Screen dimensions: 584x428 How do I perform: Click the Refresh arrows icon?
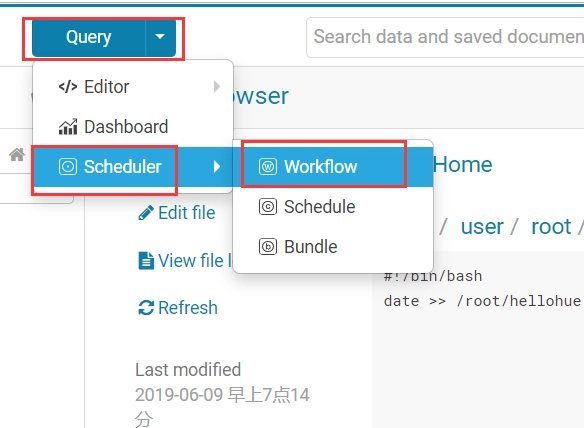(146, 308)
